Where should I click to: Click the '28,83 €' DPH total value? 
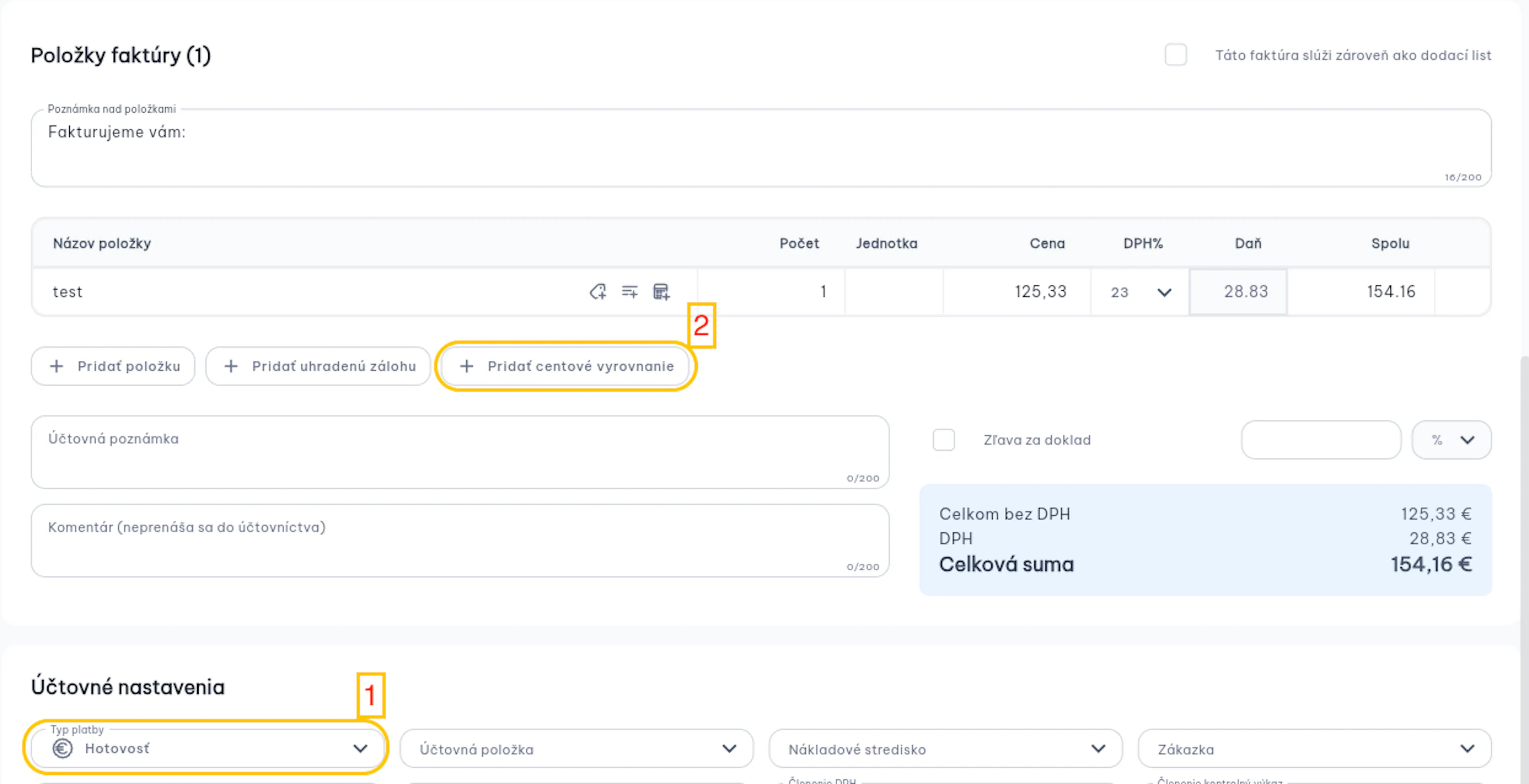pyautogui.click(x=1441, y=538)
